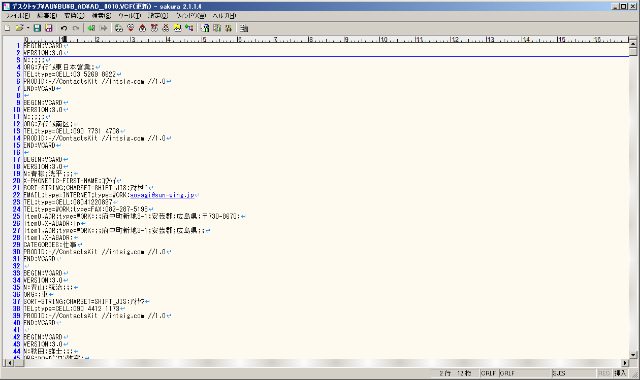640x380 pixels.
Task: Open the 設定(O) menu
Action: tap(158, 16)
